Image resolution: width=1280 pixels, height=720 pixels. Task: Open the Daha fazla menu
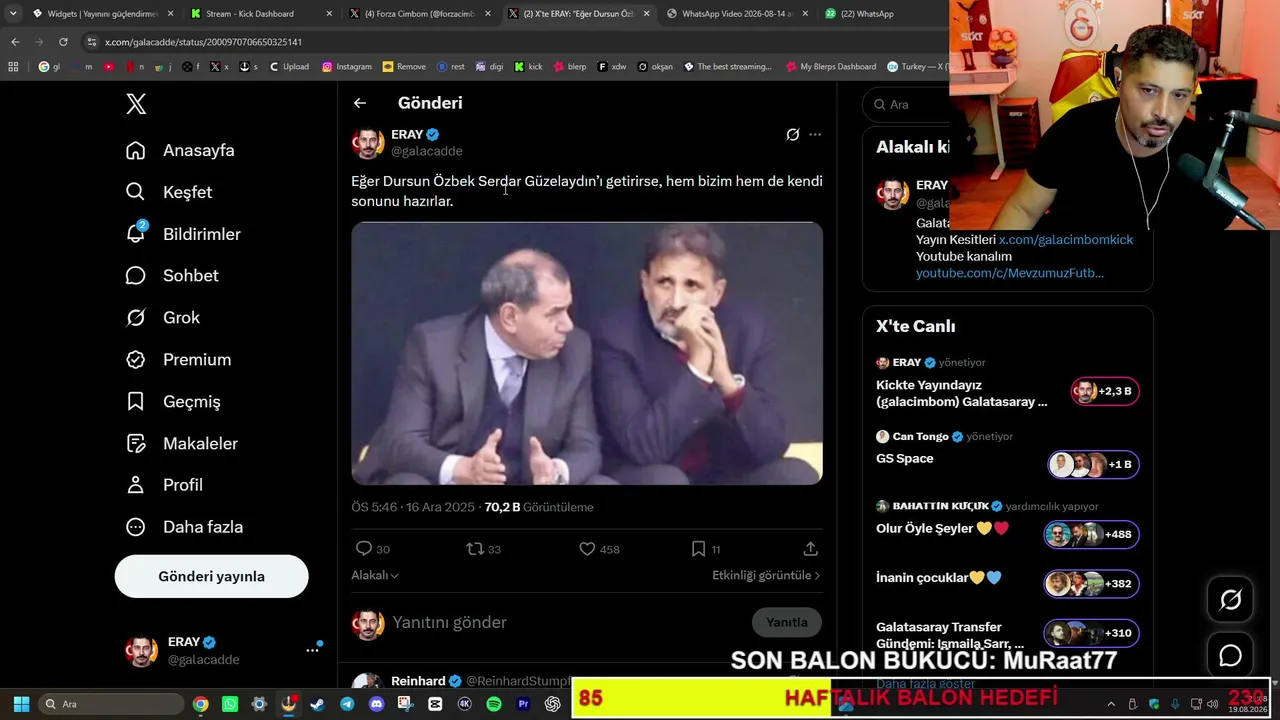click(184, 527)
